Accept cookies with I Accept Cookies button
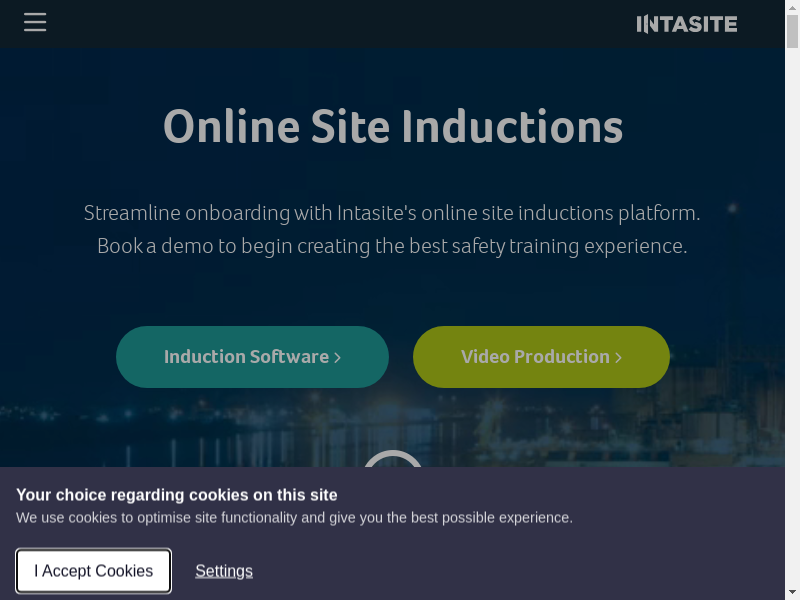The height and width of the screenshot is (600, 800). point(94,571)
